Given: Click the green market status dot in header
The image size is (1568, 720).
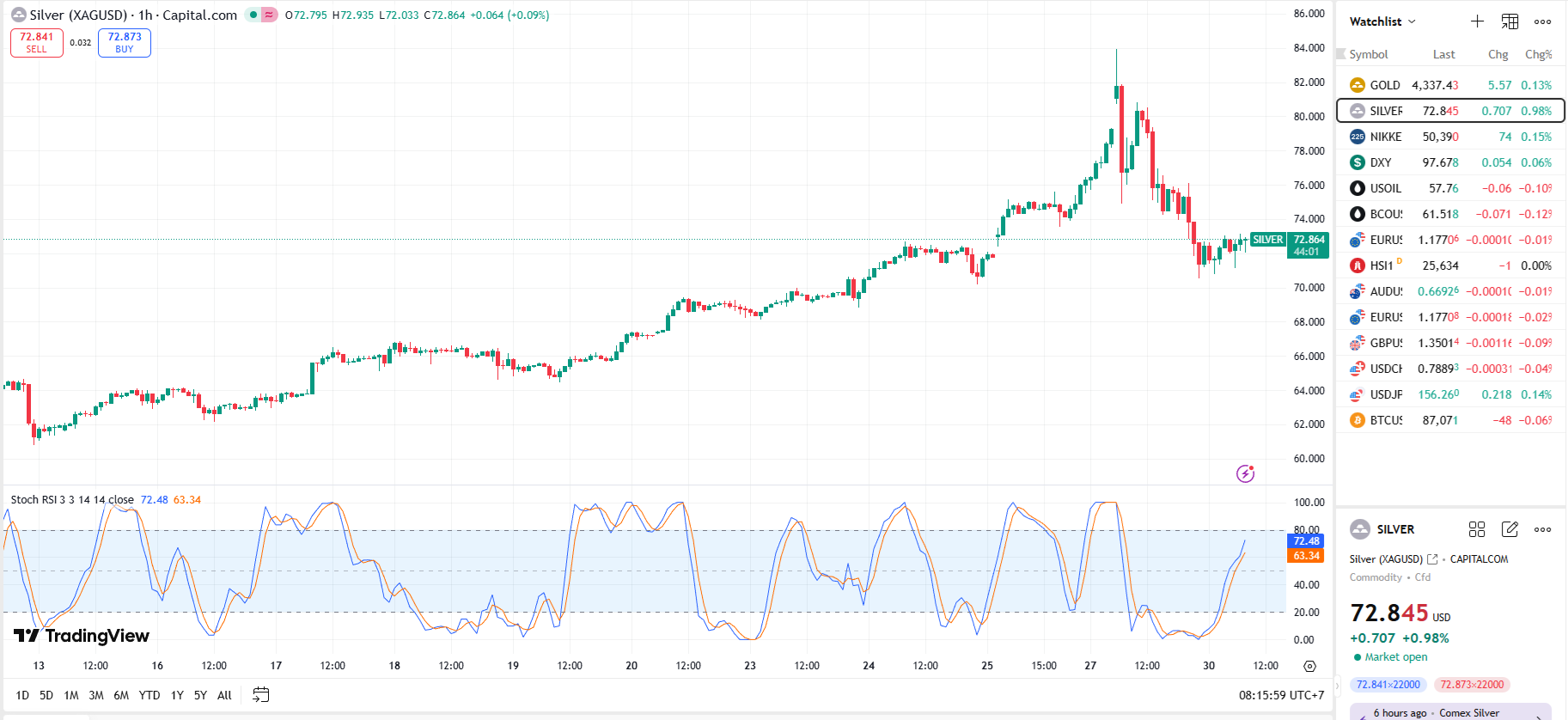Looking at the screenshot, I should (253, 15).
